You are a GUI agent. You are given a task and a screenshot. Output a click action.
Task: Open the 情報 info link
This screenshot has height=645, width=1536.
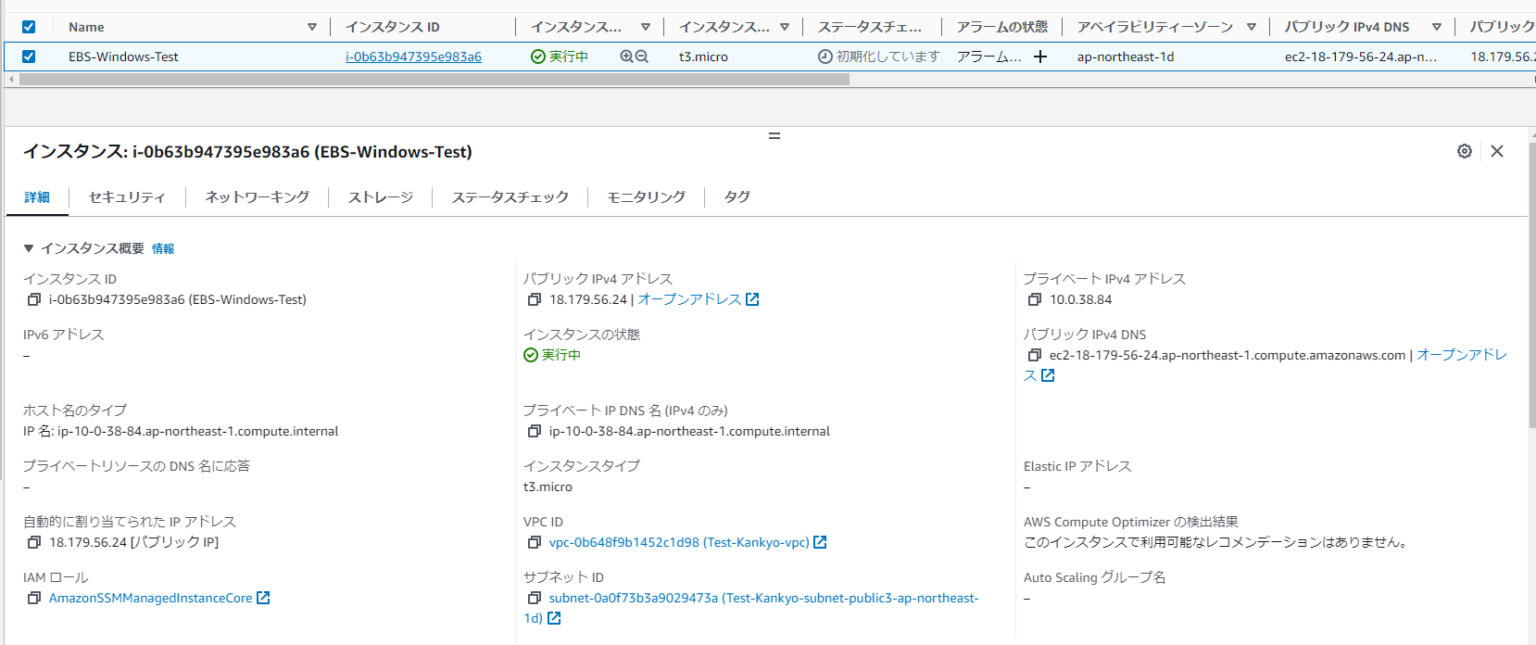tap(163, 249)
